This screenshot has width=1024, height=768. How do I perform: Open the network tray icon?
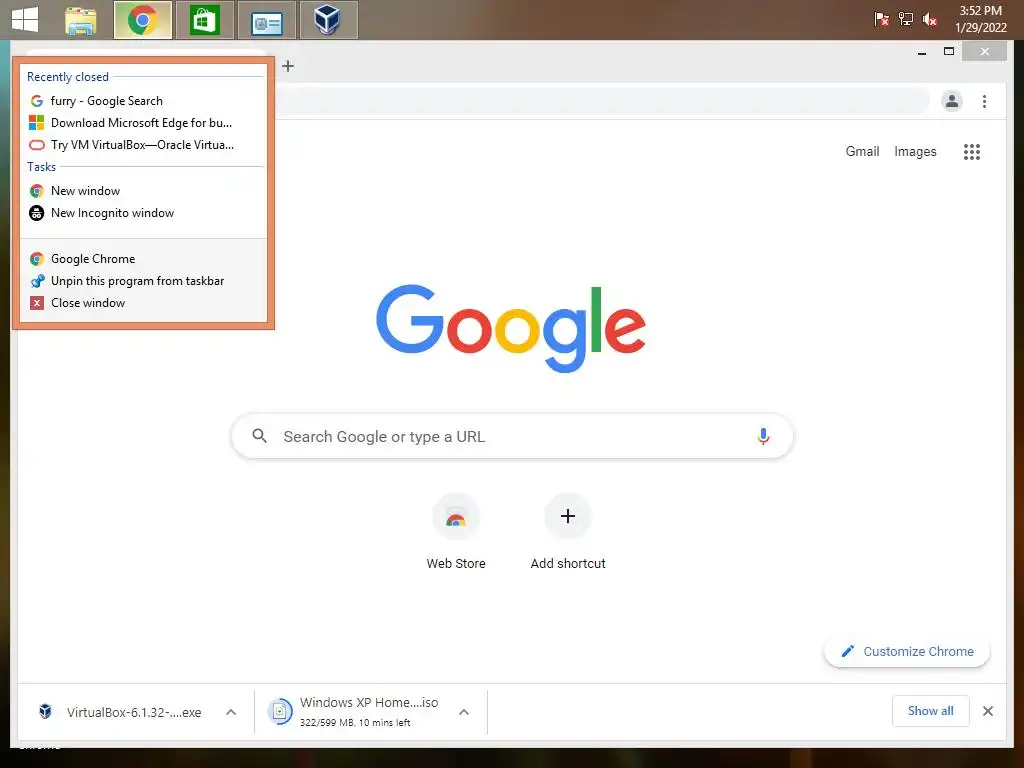pos(906,20)
